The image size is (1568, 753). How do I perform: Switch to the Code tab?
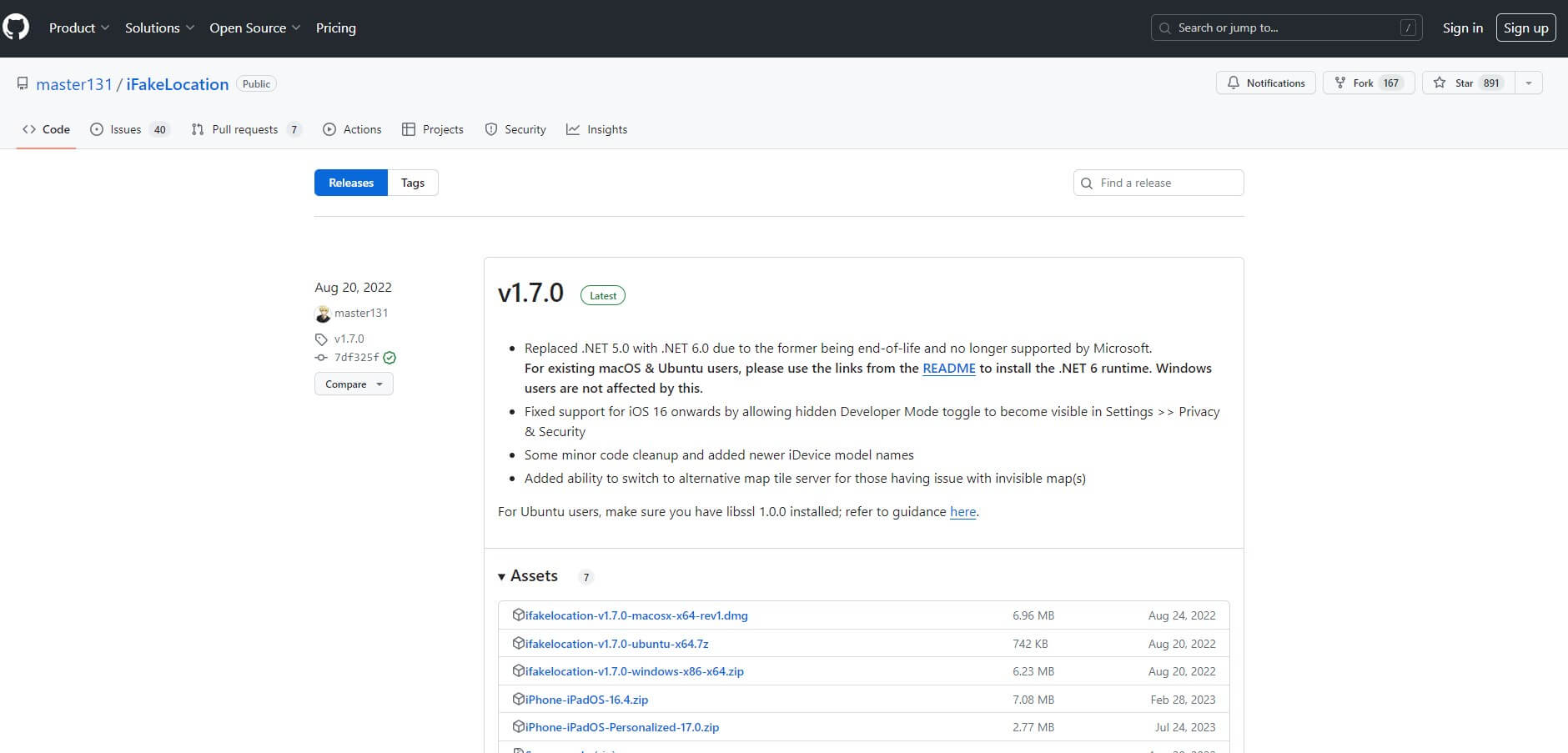point(47,129)
